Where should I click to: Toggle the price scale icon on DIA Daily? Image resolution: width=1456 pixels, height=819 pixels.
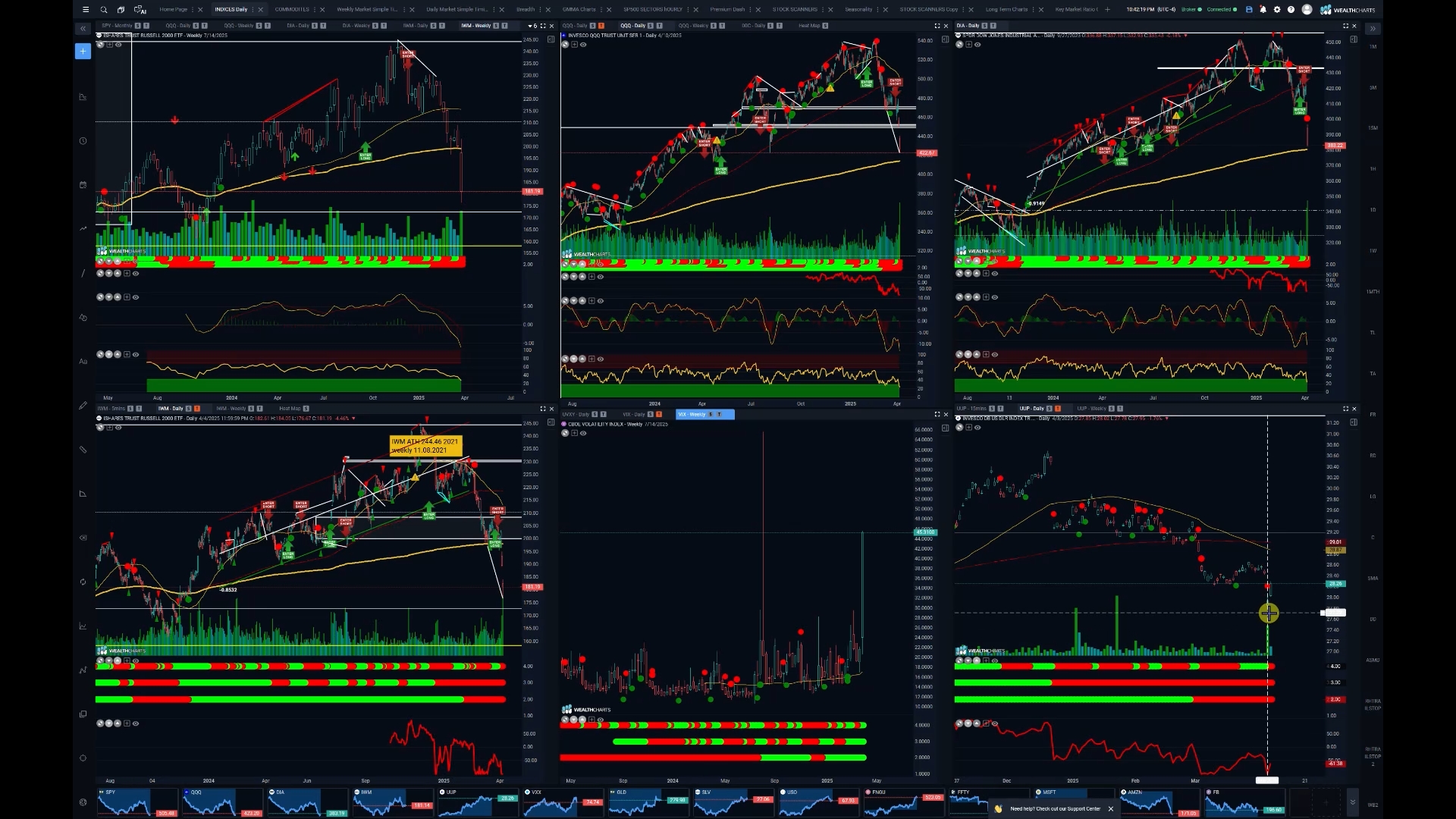tap(1354, 39)
